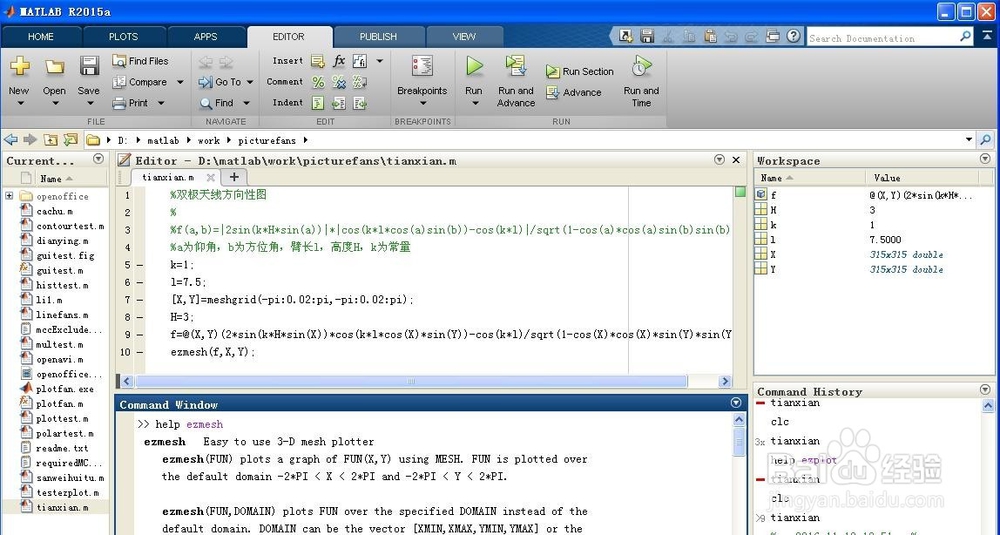The height and width of the screenshot is (535, 1000).
Task: Click the editor horizontal scrollbar thumb
Action: pos(411,381)
